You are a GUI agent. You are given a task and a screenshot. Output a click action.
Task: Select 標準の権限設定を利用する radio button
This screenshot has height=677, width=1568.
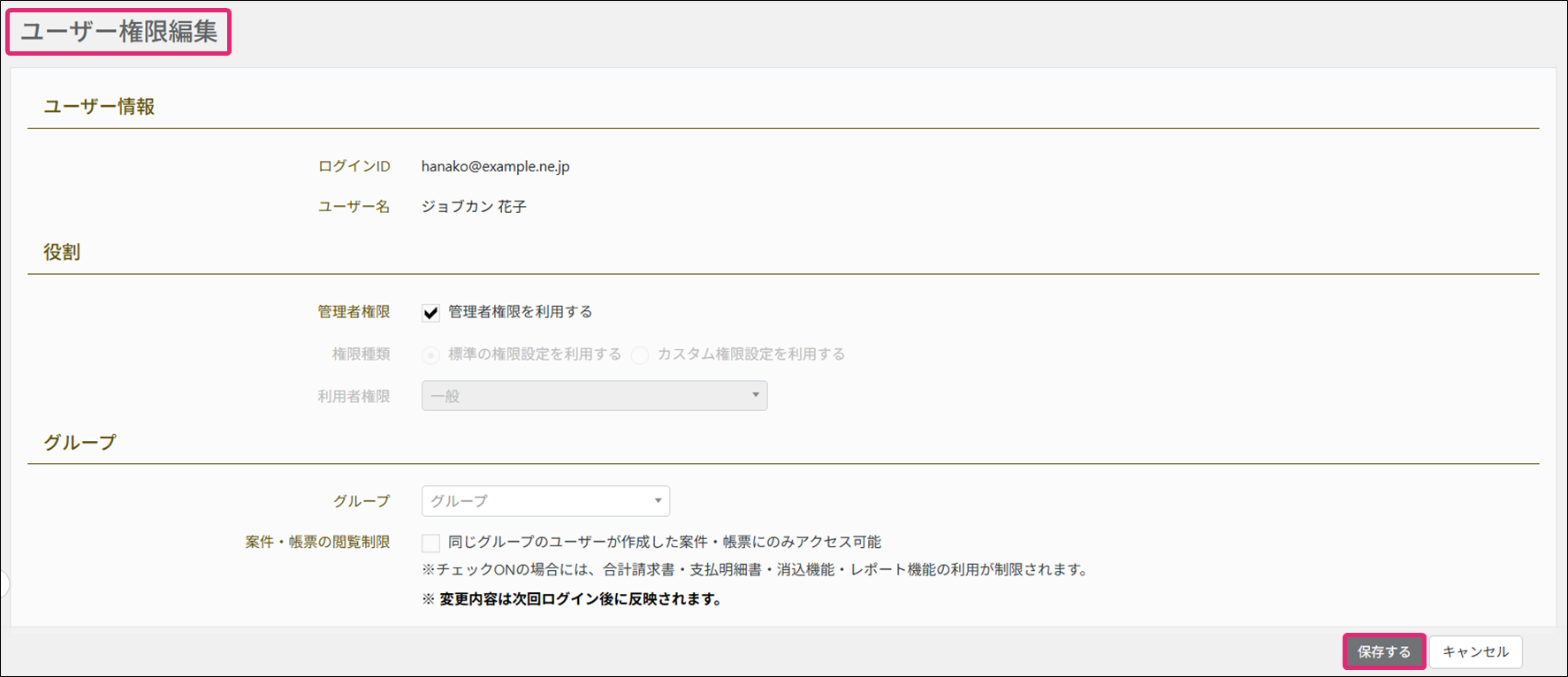430,355
